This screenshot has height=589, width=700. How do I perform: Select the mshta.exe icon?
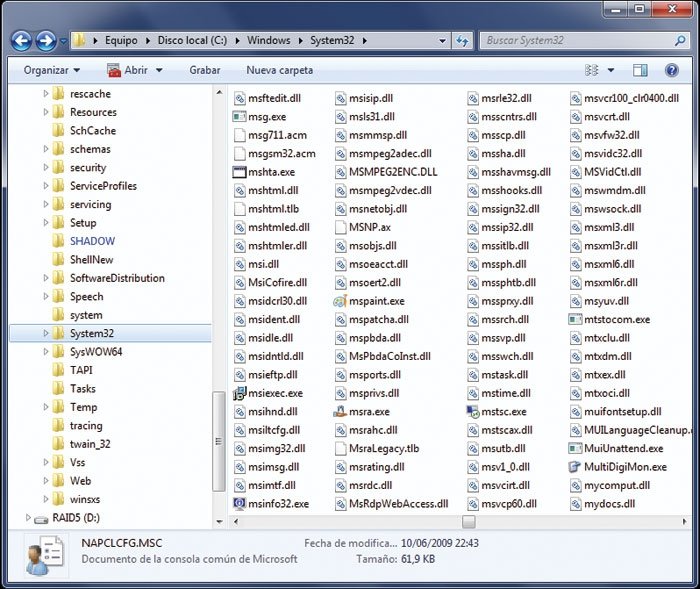(239, 172)
